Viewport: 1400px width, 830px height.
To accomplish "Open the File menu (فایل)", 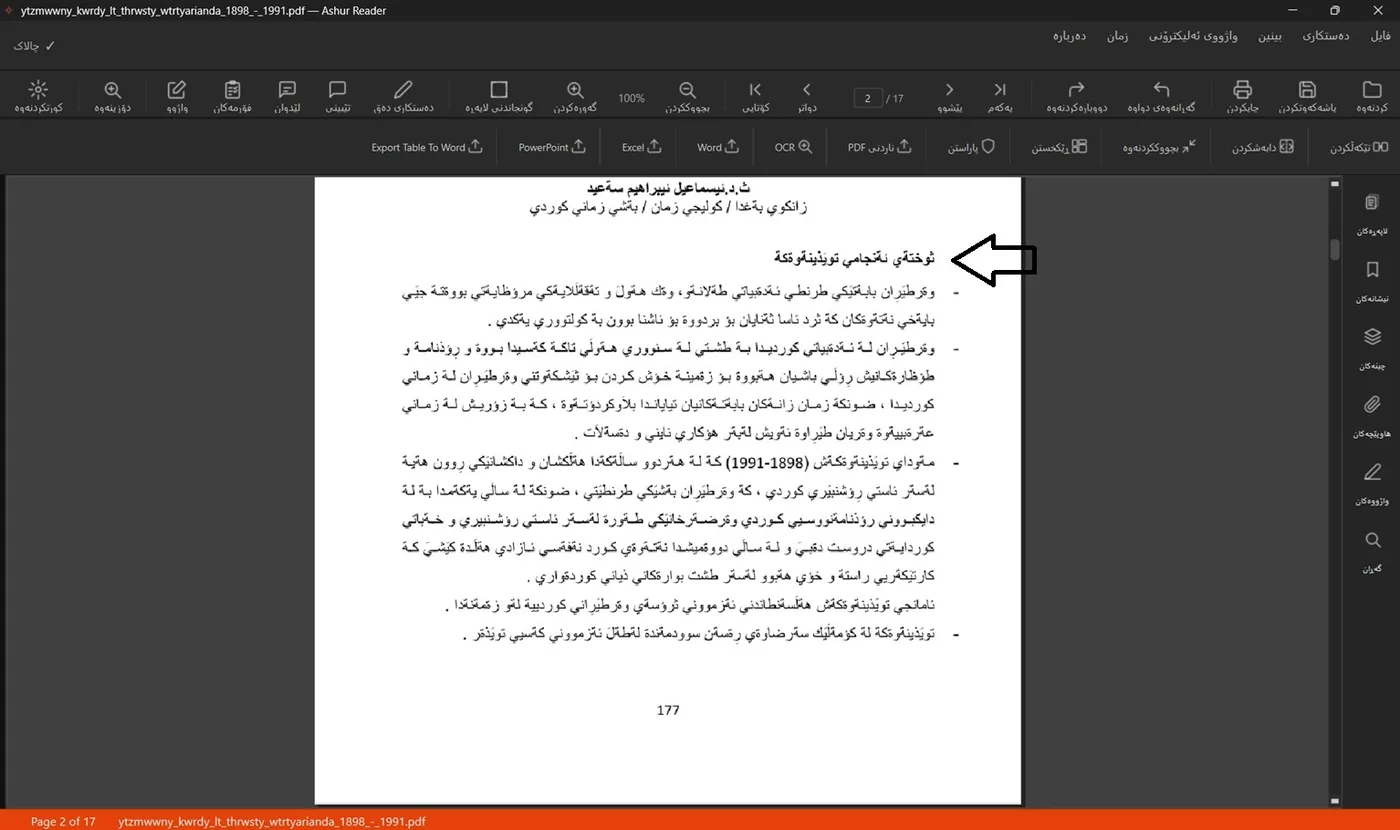I will 1380,36.
